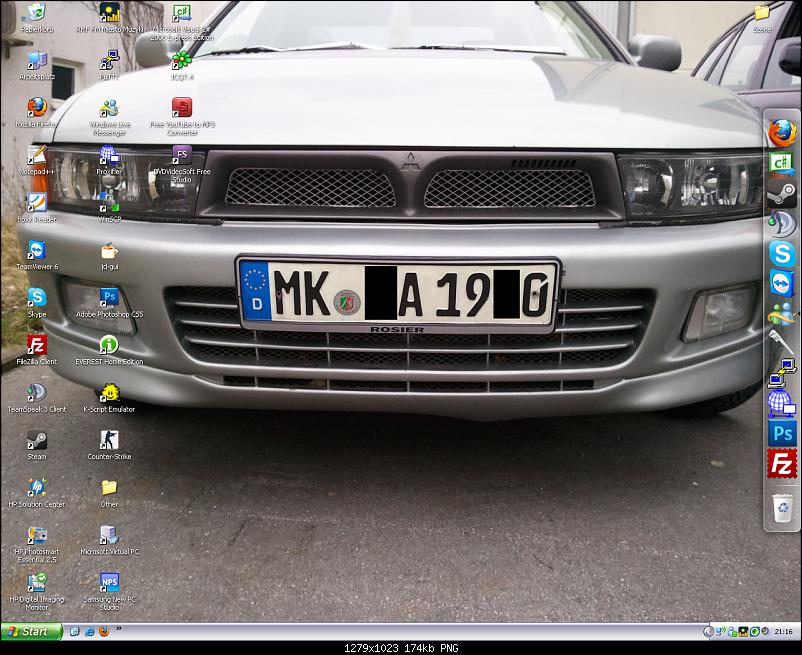Click the Photoshop icon in the right dock
This screenshot has height=655, width=802.
[x=781, y=433]
